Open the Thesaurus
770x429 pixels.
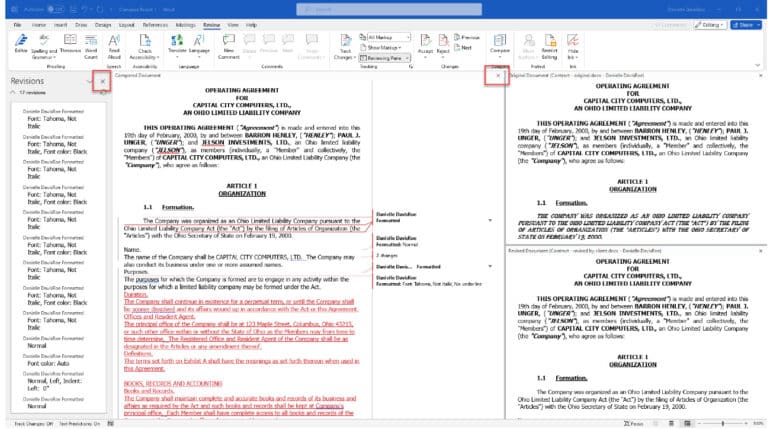(70, 43)
